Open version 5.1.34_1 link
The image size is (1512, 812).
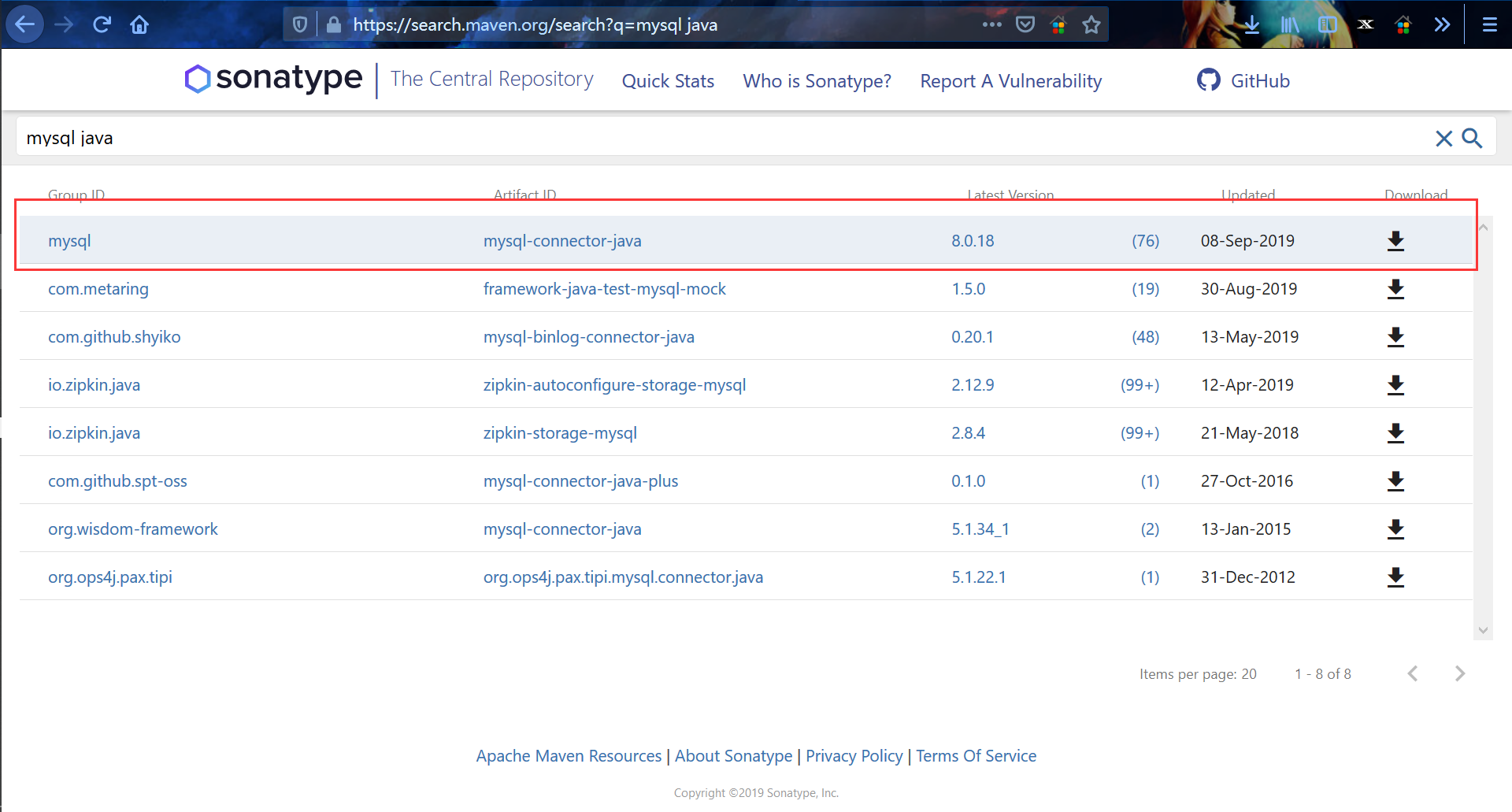[x=980, y=529]
